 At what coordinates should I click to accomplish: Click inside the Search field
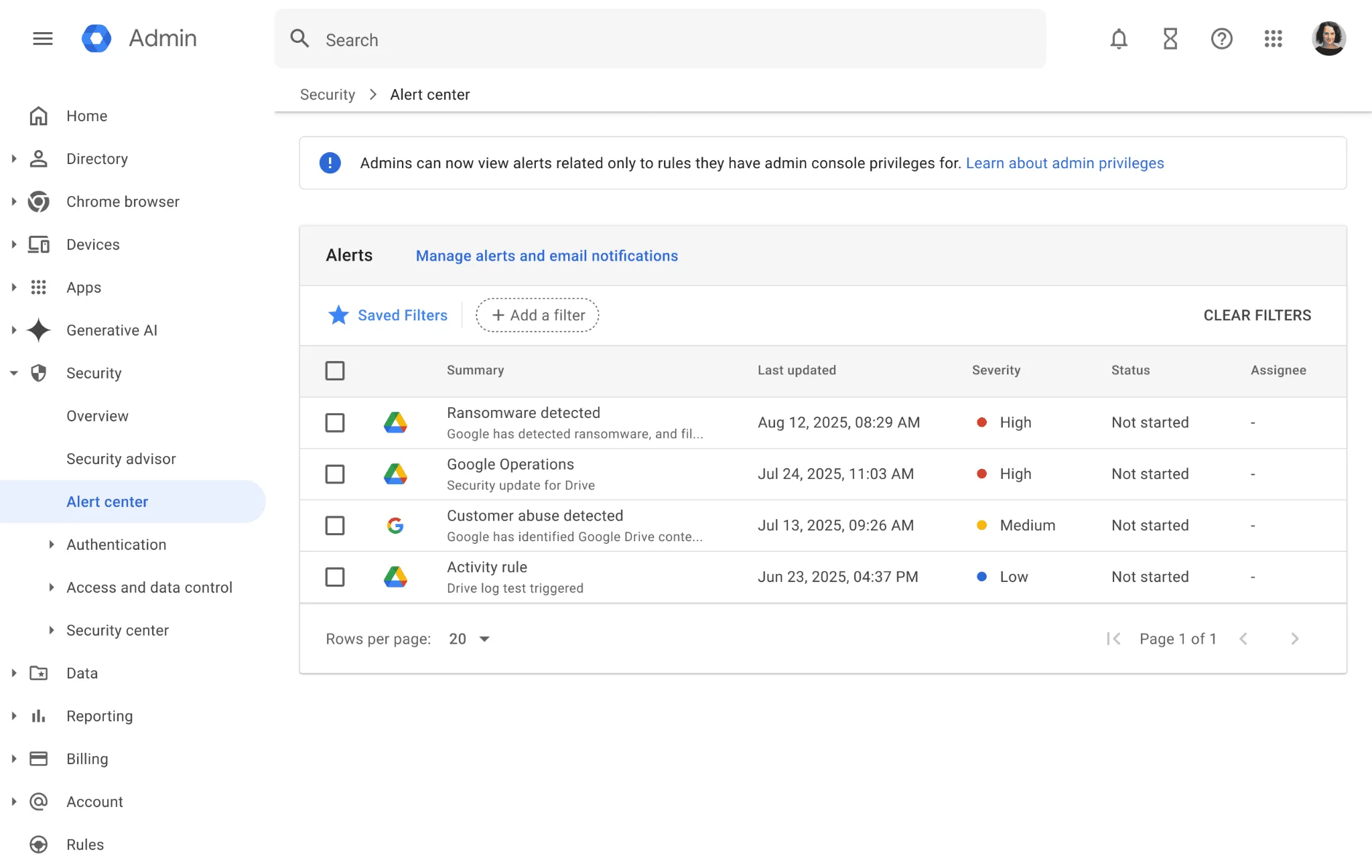(603, 39)
